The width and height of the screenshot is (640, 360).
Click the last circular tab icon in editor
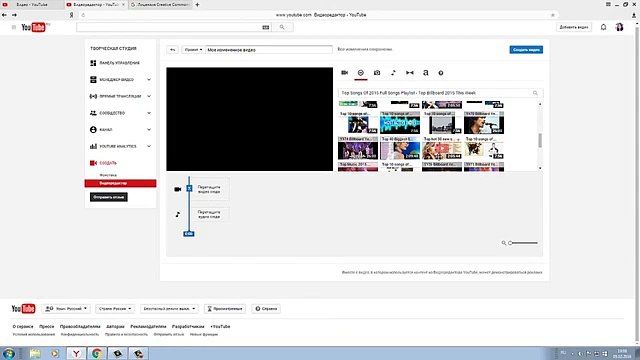441,73
